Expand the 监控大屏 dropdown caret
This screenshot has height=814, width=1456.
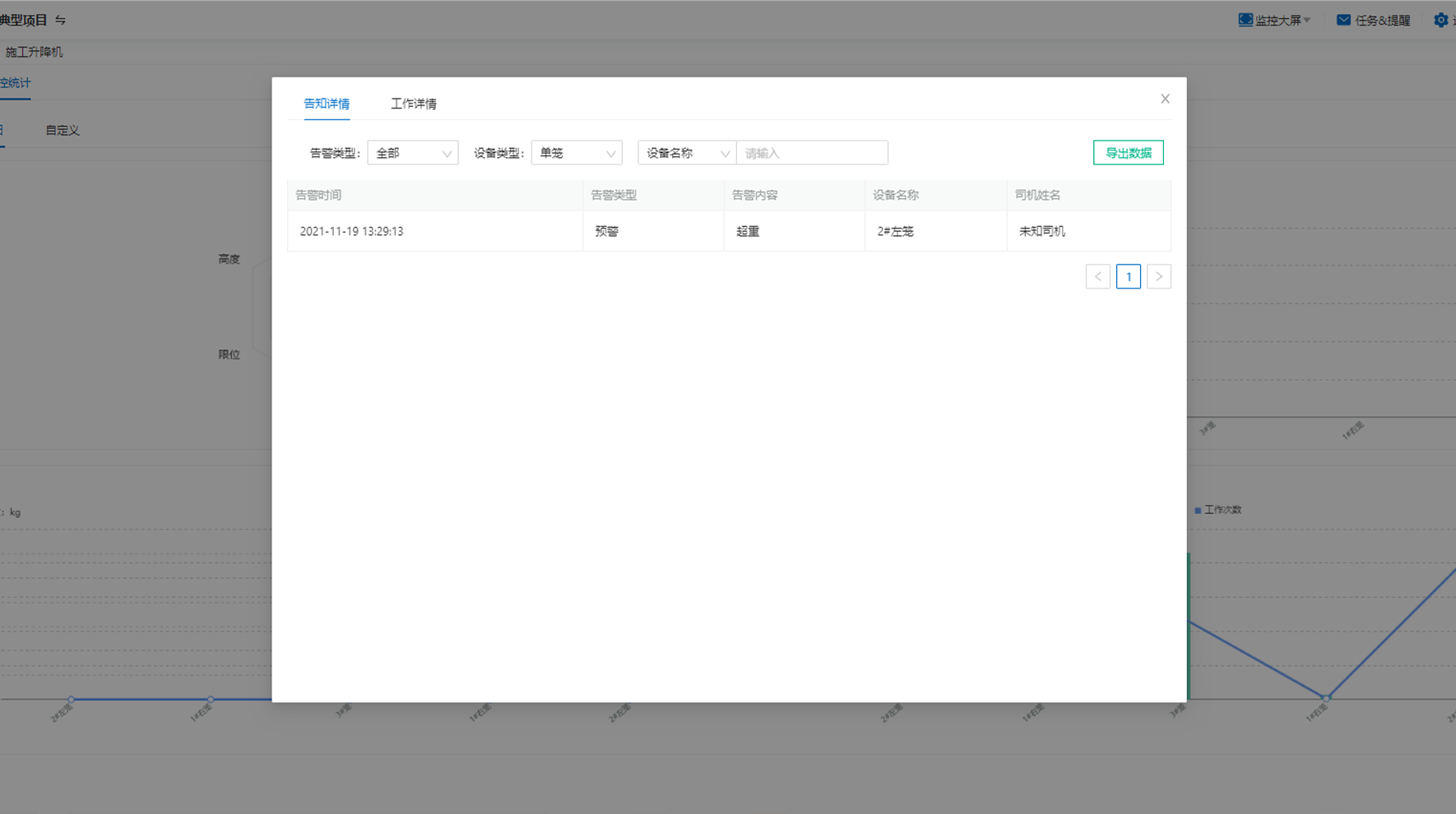(1307, 20)
